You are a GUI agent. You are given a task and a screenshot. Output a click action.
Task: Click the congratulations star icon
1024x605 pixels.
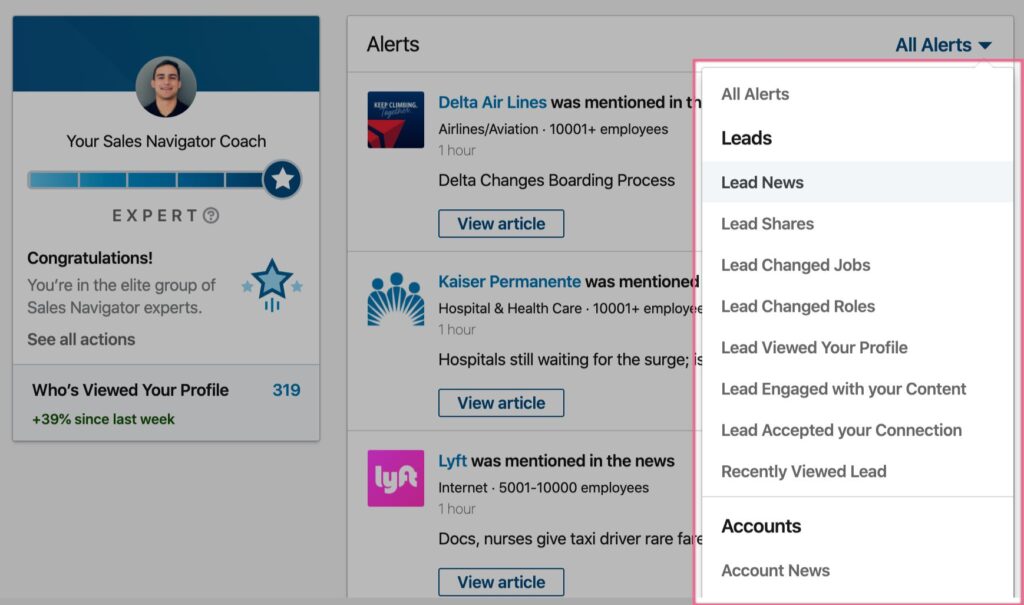[x=272, y=286]
